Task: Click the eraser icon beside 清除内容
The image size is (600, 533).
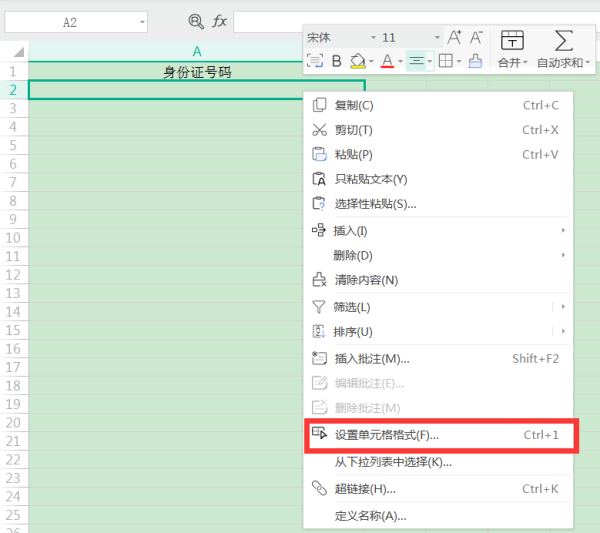Action: pos(320,280)
